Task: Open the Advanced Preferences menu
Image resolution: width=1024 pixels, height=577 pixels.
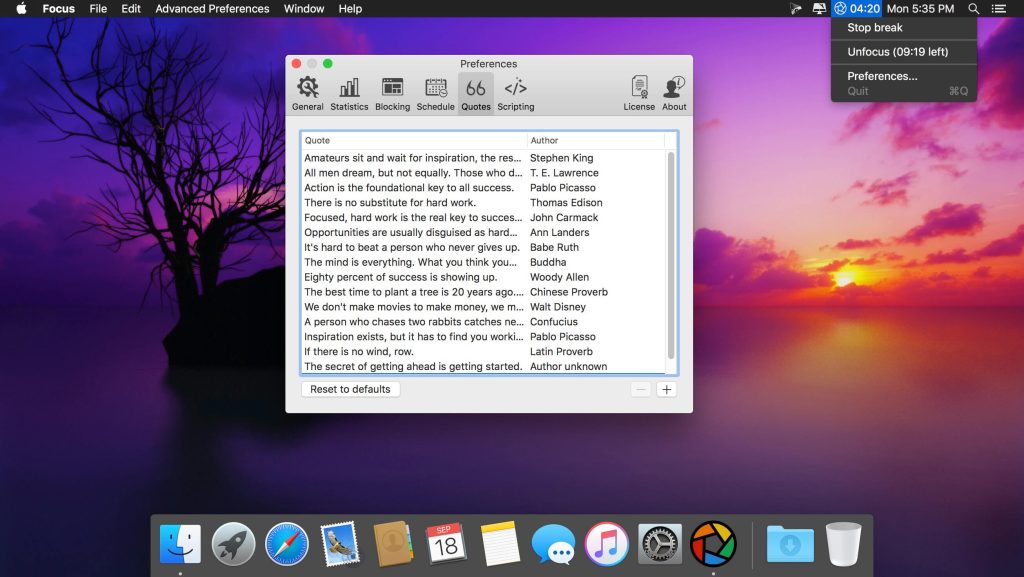Action: (x=212, y=9)
